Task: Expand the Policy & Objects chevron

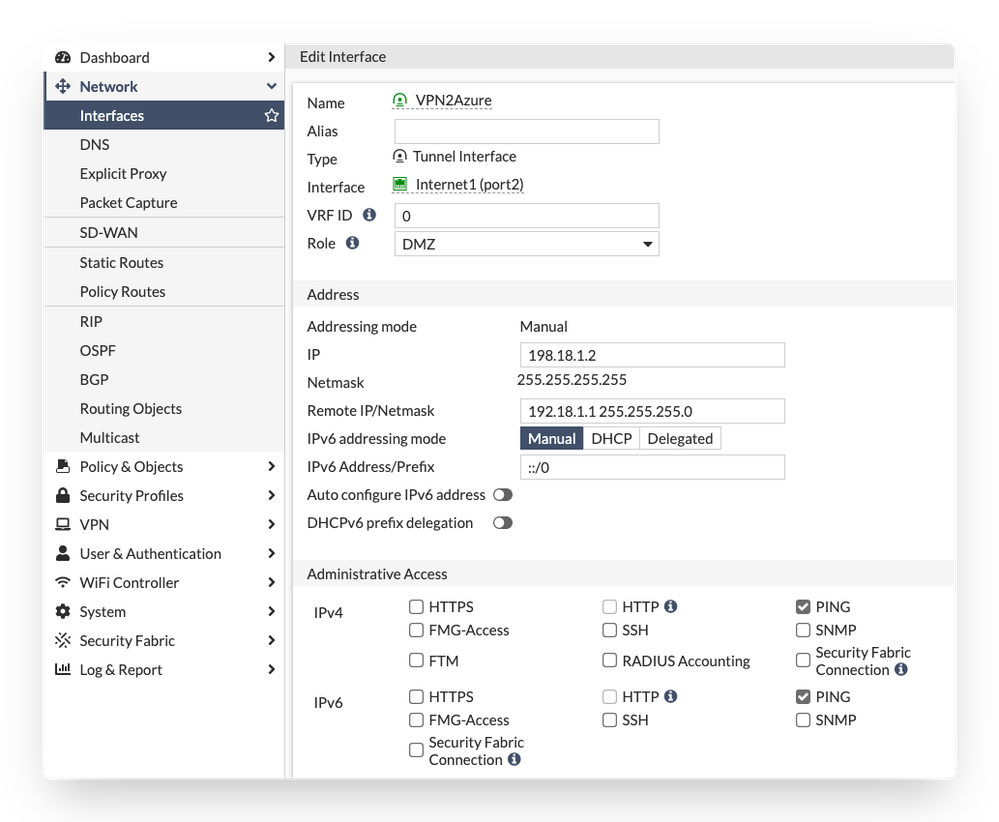Action: point(271,466)
